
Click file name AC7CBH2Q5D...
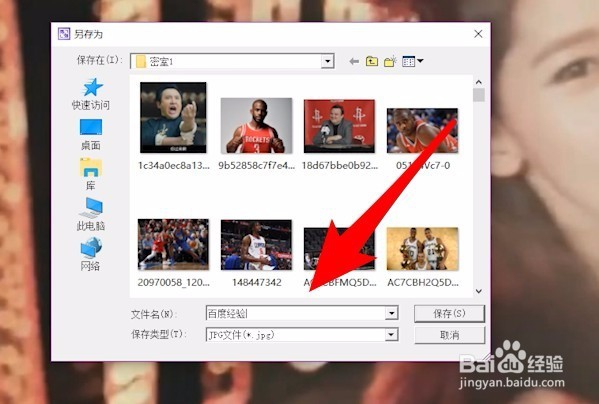pyautogui.click(x=423, y=283)
